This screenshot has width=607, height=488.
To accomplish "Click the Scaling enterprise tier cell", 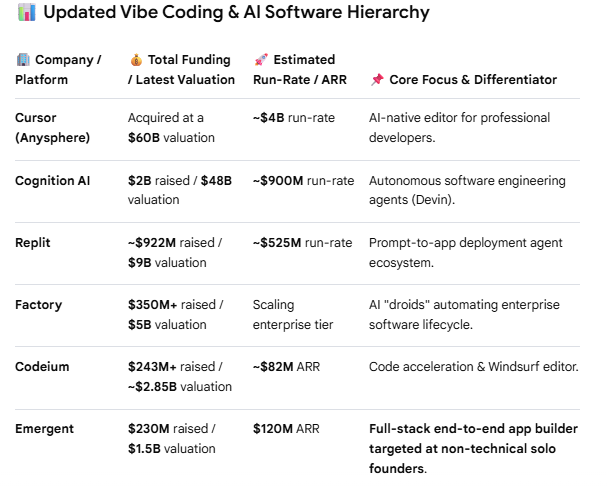I will [293, 315].
